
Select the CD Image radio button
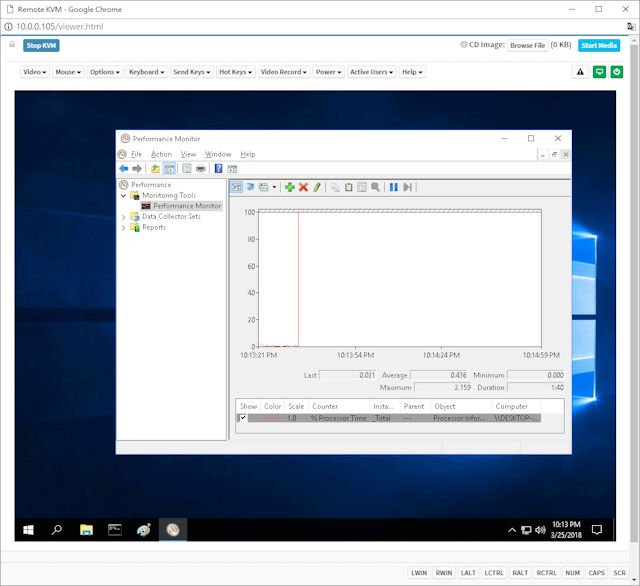[464, 44]
